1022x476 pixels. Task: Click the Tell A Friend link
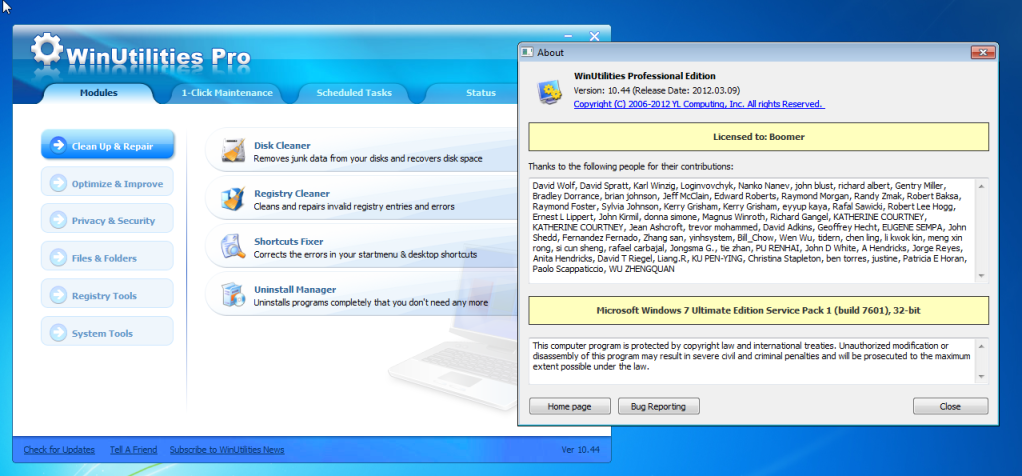134,450
